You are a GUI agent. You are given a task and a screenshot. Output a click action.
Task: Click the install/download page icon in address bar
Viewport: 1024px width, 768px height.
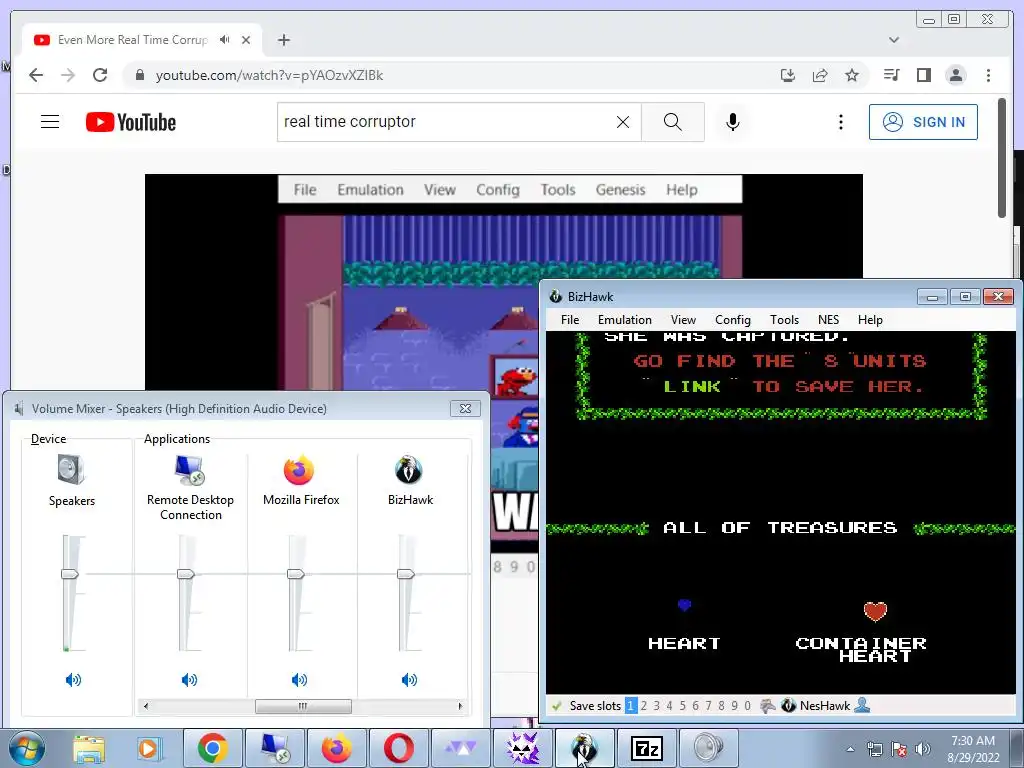click(x=788, y=75)
